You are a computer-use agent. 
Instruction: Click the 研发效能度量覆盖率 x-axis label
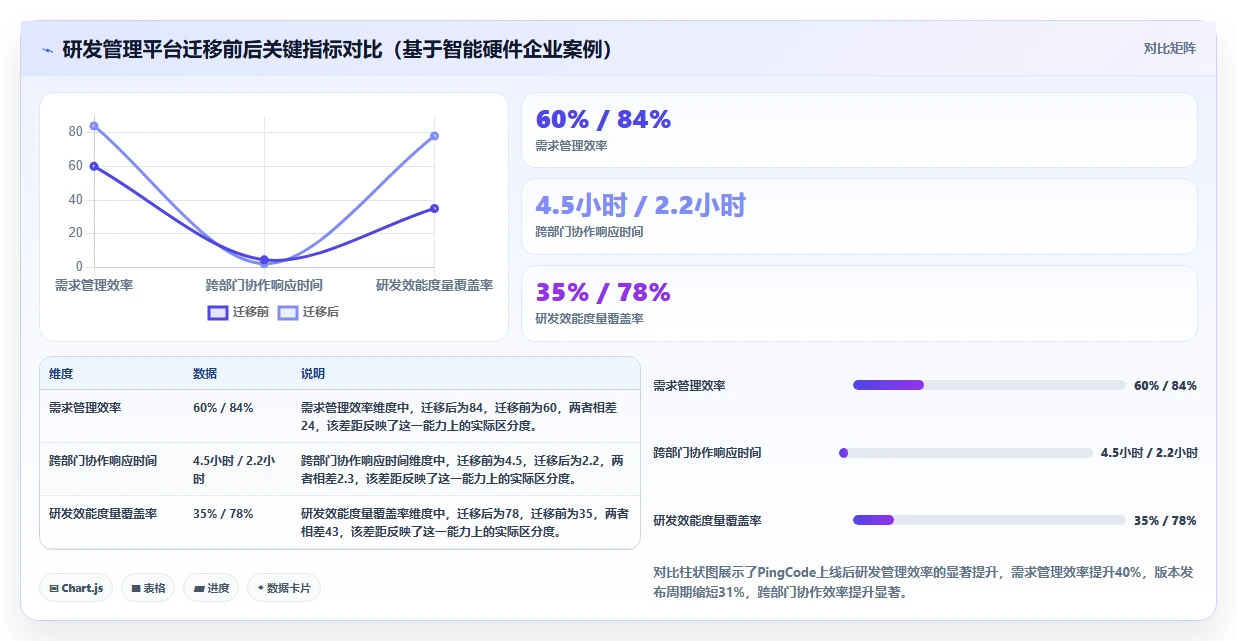coord(434,285)
